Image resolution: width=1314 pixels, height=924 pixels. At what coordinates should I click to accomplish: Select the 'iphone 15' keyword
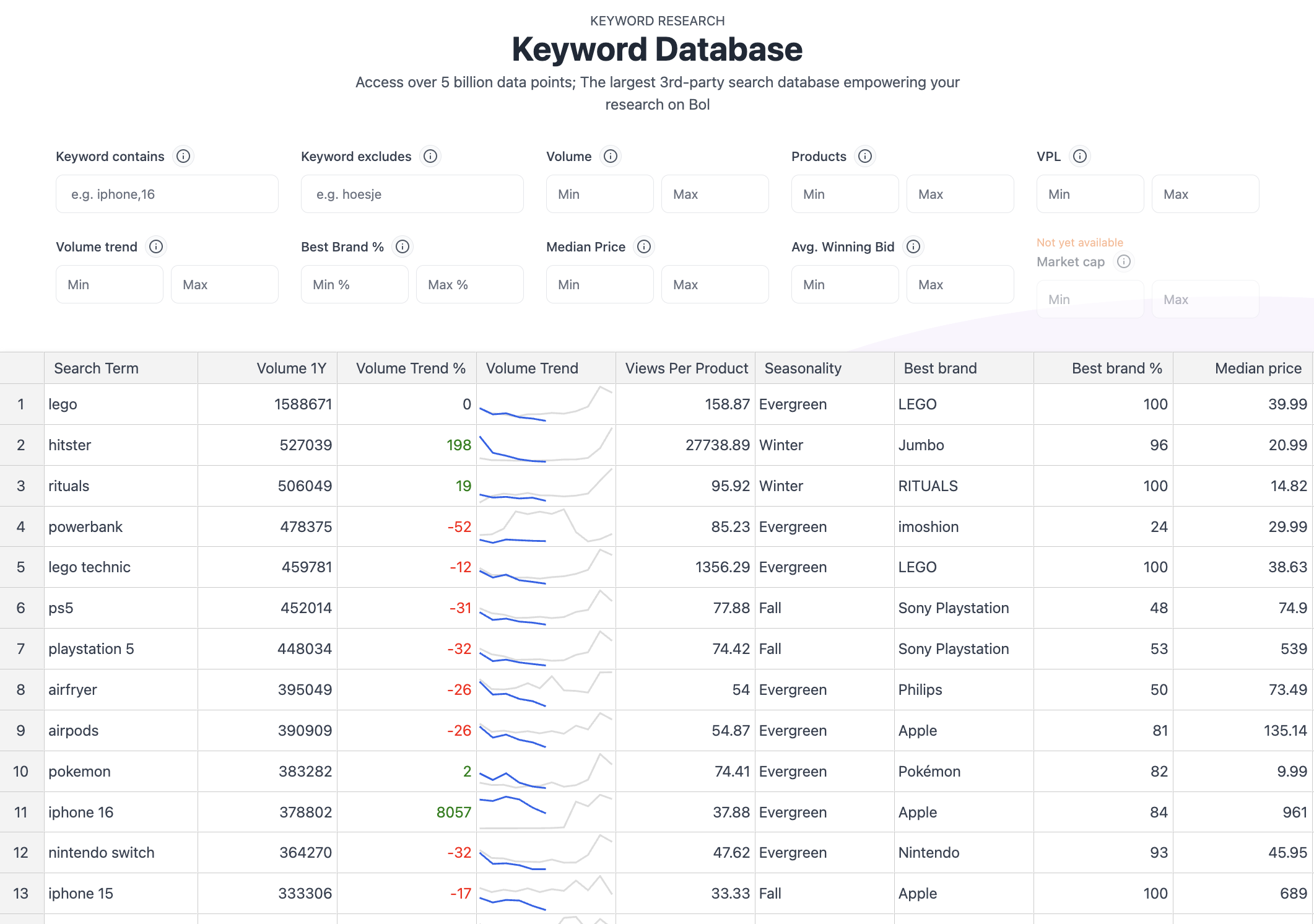click(x=121, y=894)
